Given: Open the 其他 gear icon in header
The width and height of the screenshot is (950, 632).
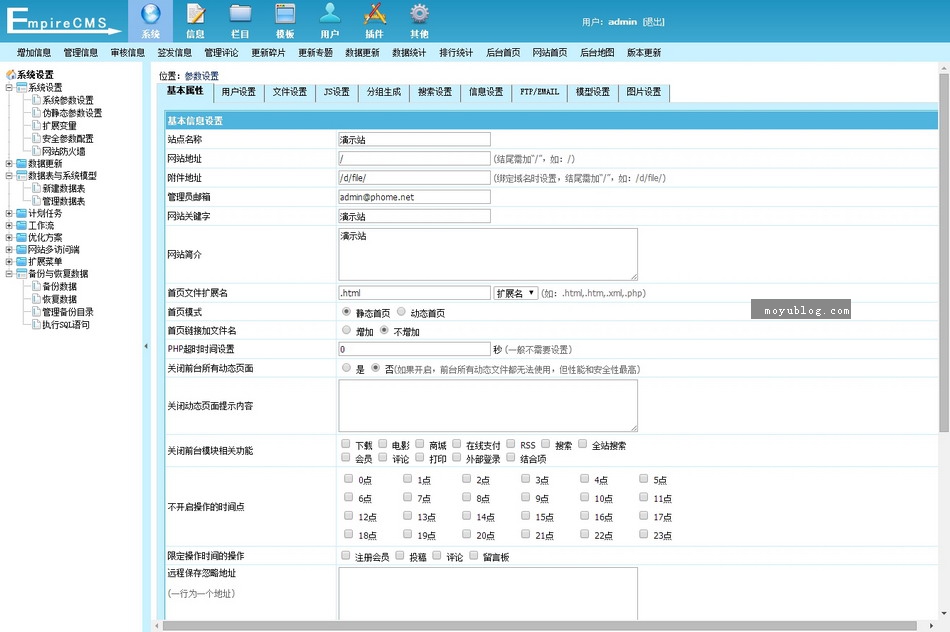Looking at the screenshot, I should tap(419, 14).
